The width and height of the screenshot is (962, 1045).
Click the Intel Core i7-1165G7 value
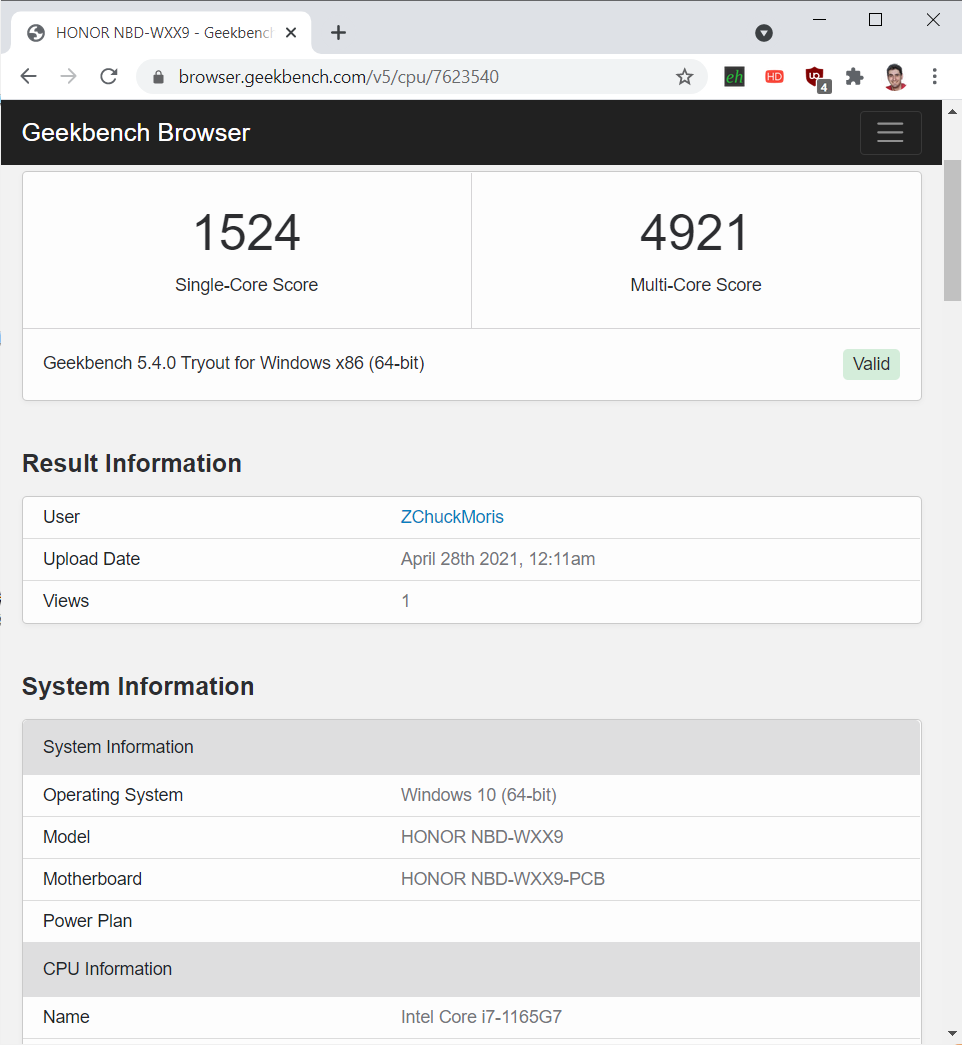(481, 1017)
